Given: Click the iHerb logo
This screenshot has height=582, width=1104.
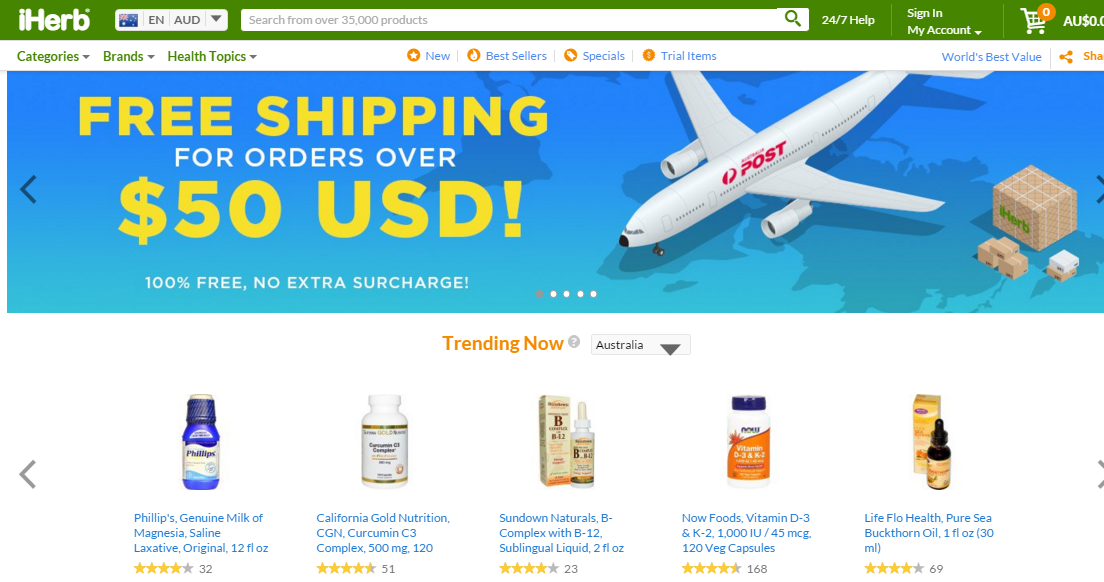Looking at the screenshot, I should click(54, 20).
